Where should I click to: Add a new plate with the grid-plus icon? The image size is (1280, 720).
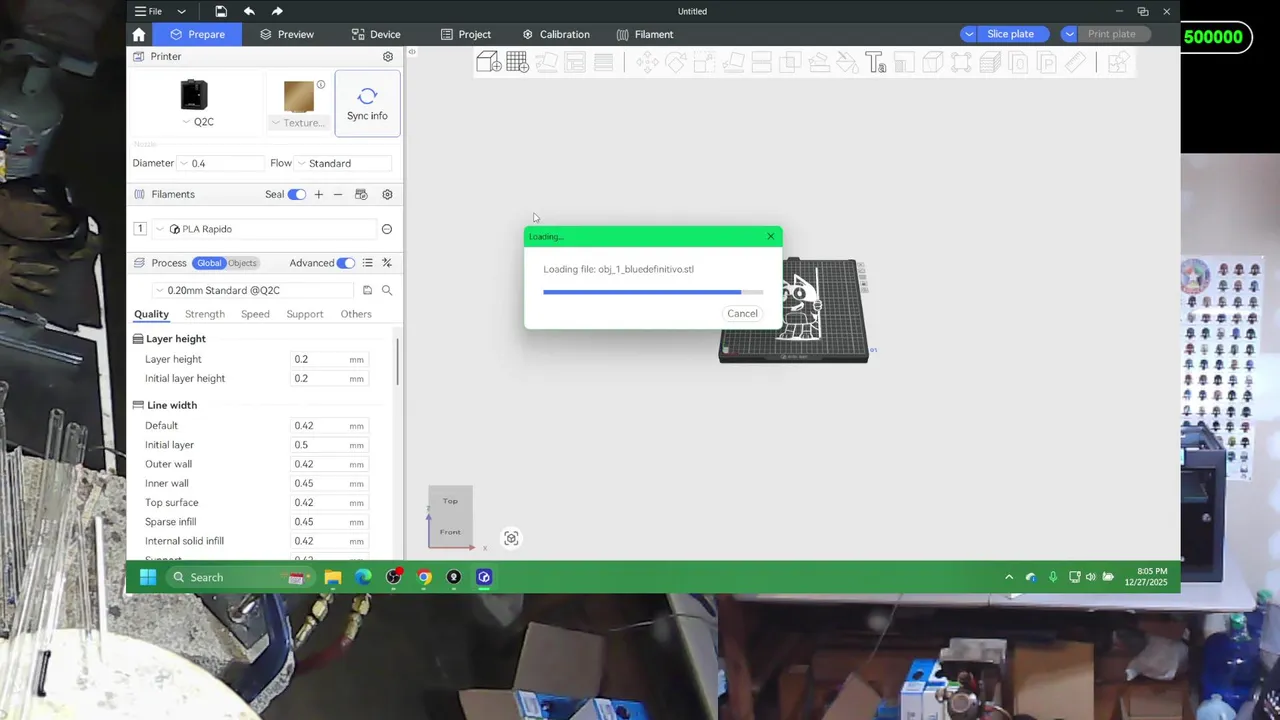(517, 62)
